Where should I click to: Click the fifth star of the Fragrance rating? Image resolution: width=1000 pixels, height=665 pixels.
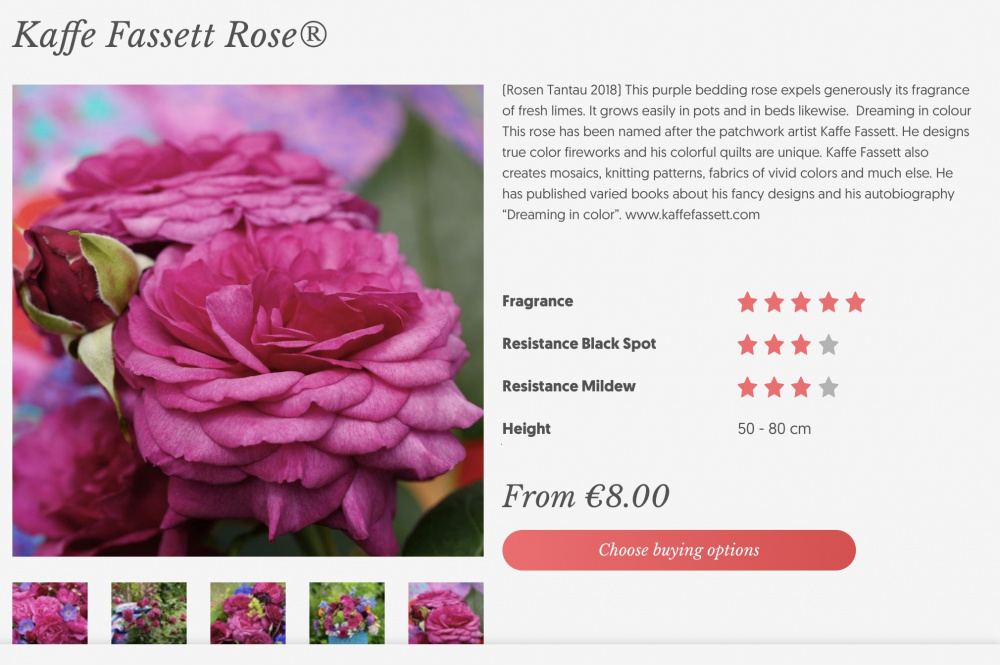(855, 302)
